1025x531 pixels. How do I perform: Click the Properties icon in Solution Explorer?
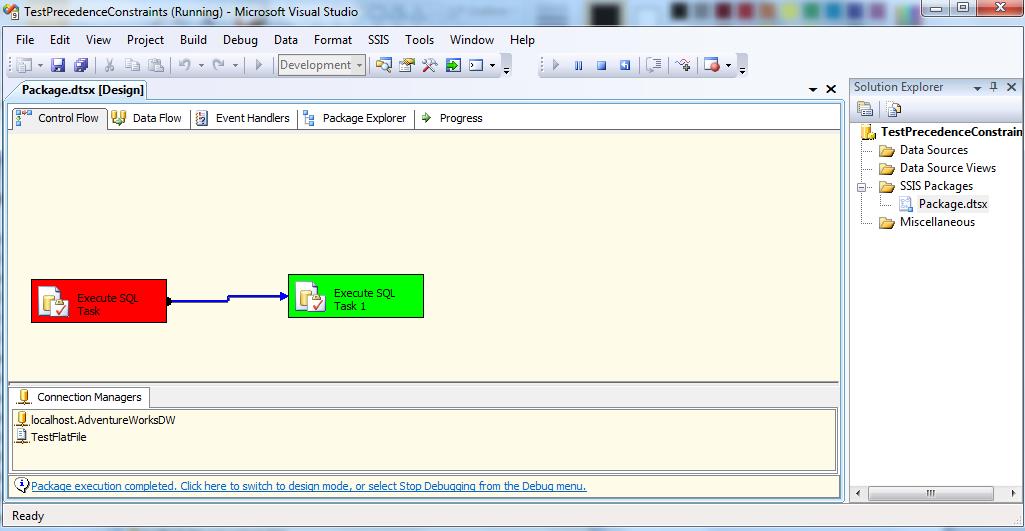[x=866, y=109]
